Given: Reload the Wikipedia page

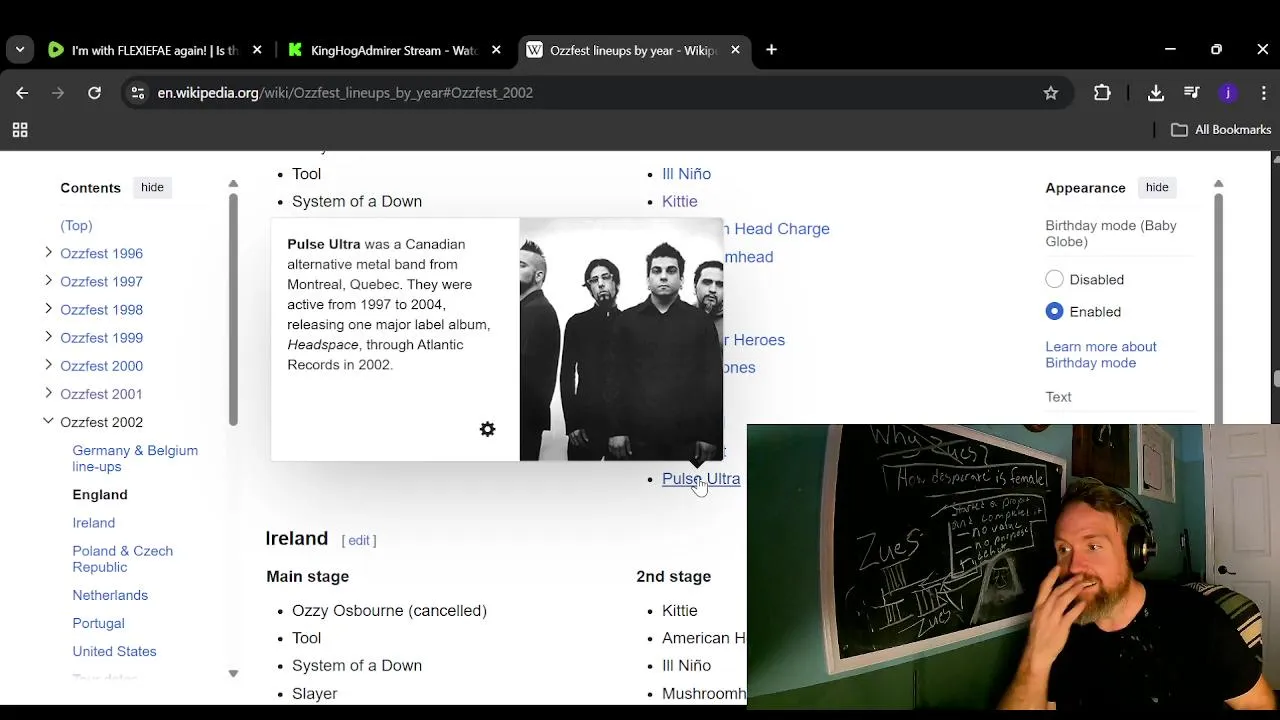Looking at the screenshot, I should pyautogui.click(x=94, y=93).
